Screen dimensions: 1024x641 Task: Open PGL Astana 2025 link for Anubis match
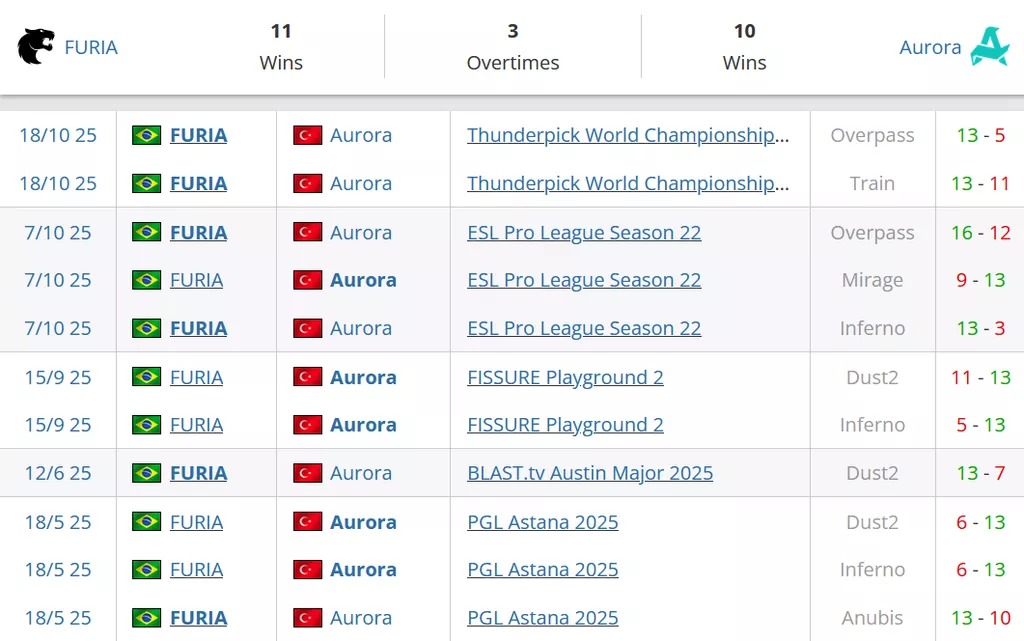click(543, 618)
